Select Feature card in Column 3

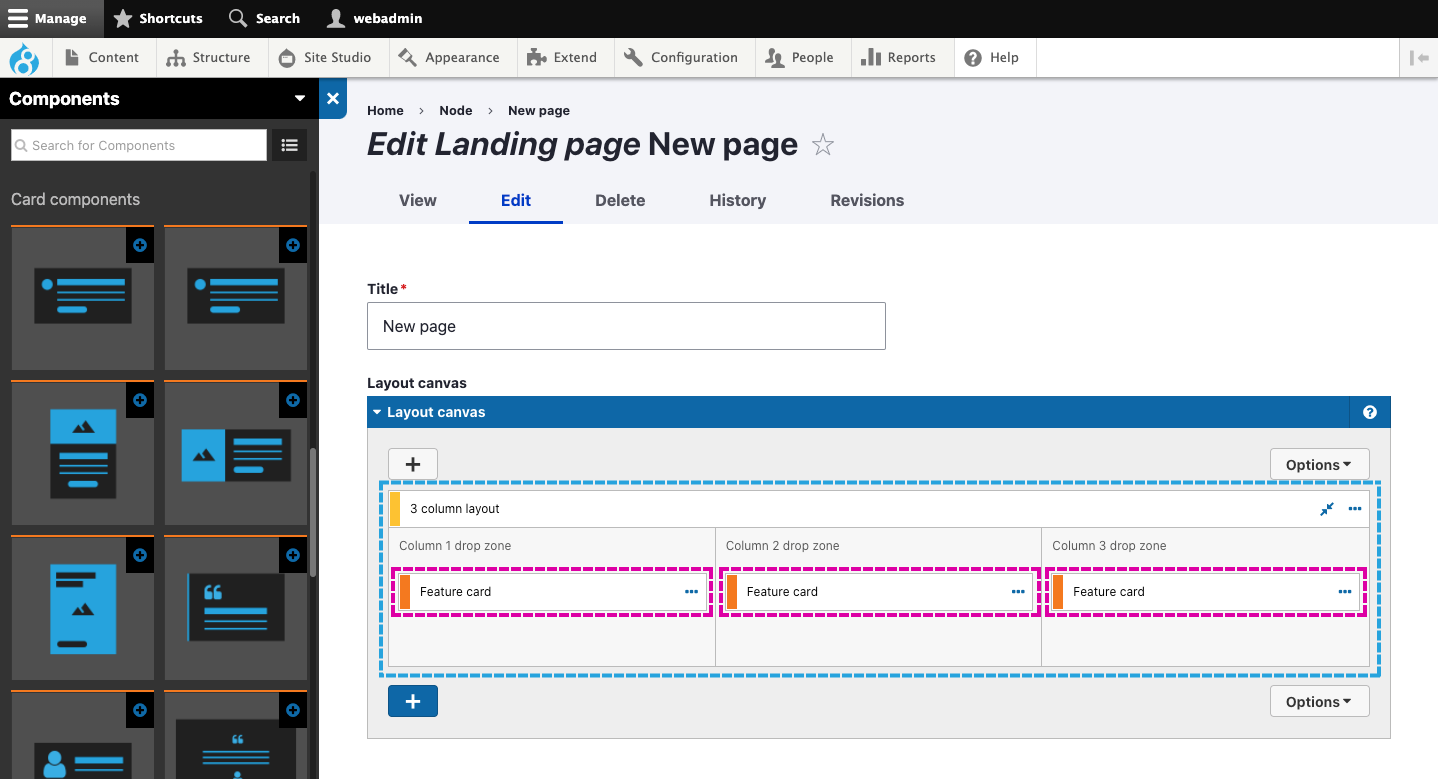[x=1205, y=592]
